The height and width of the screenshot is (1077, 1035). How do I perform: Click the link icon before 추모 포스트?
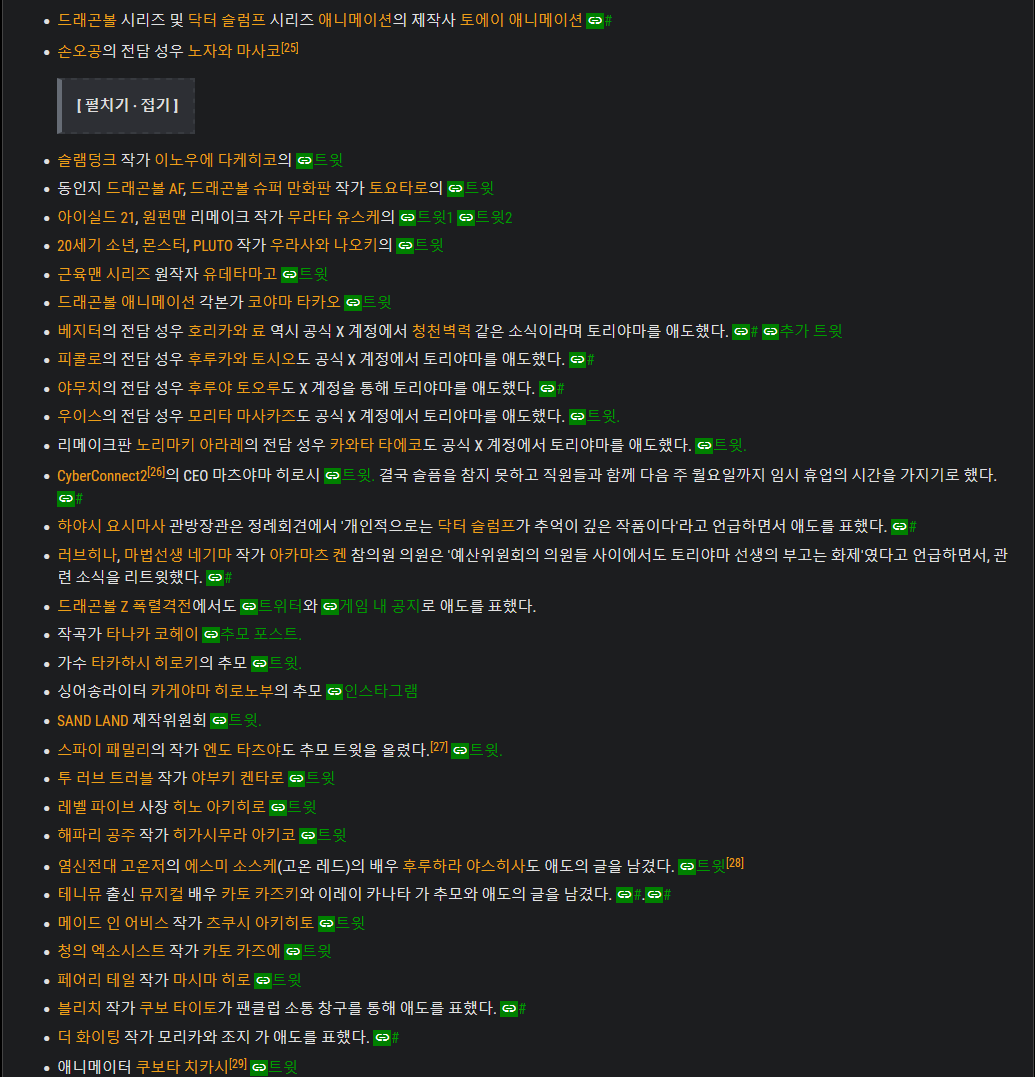(210, 634)
